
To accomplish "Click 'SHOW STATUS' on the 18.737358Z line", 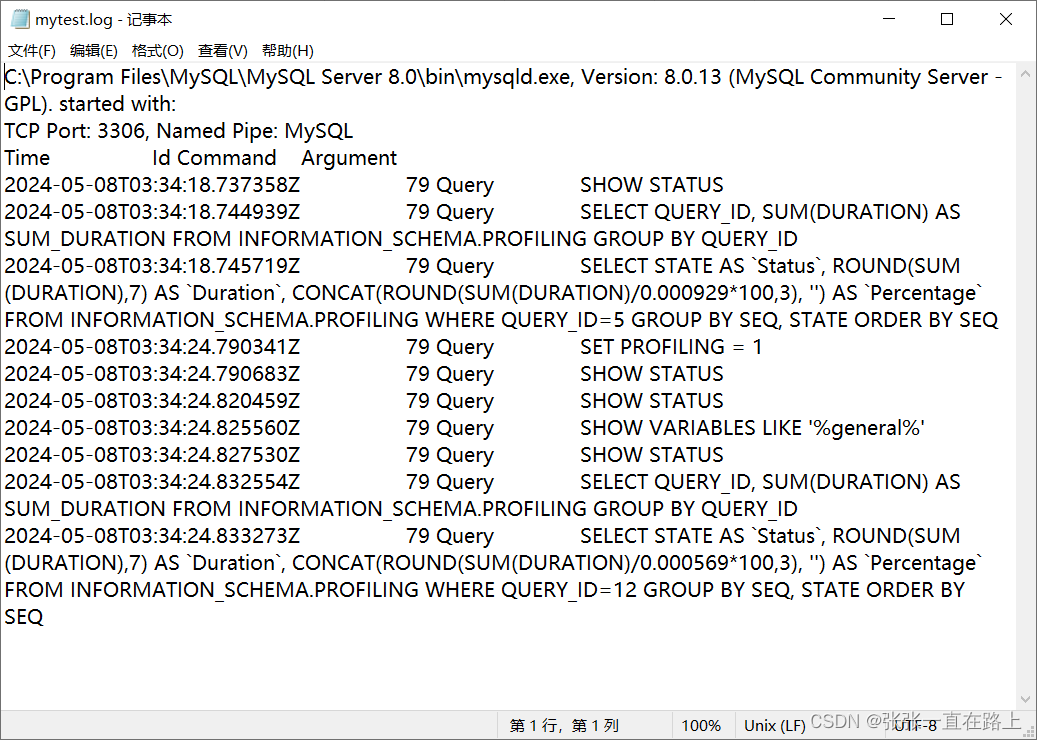I will click(651, 185).
